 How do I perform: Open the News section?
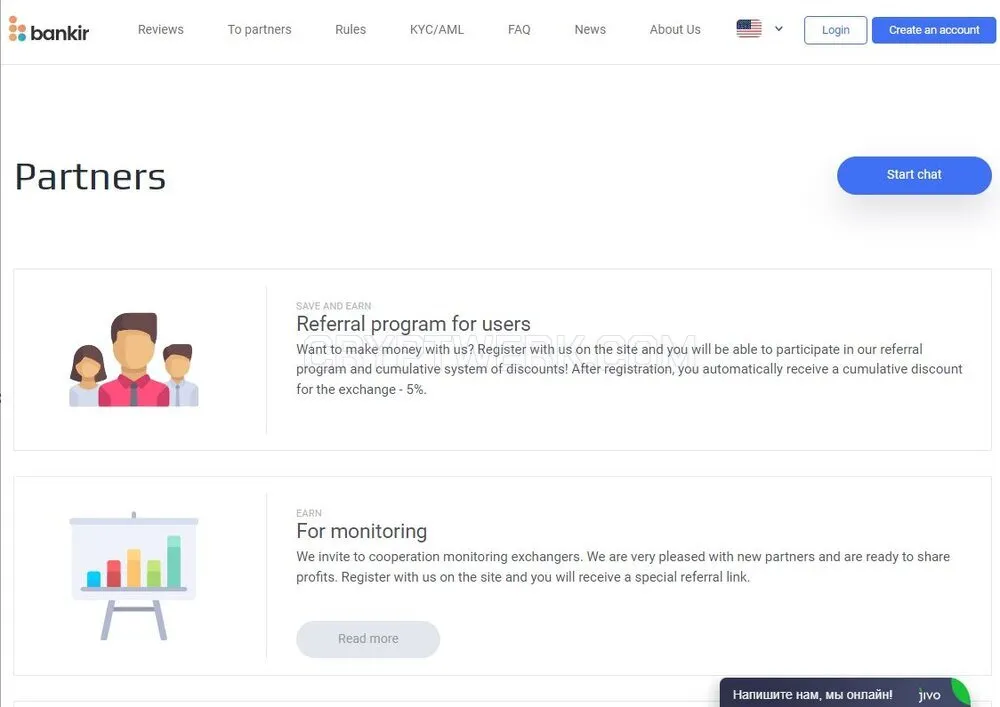tap(590, 29)
